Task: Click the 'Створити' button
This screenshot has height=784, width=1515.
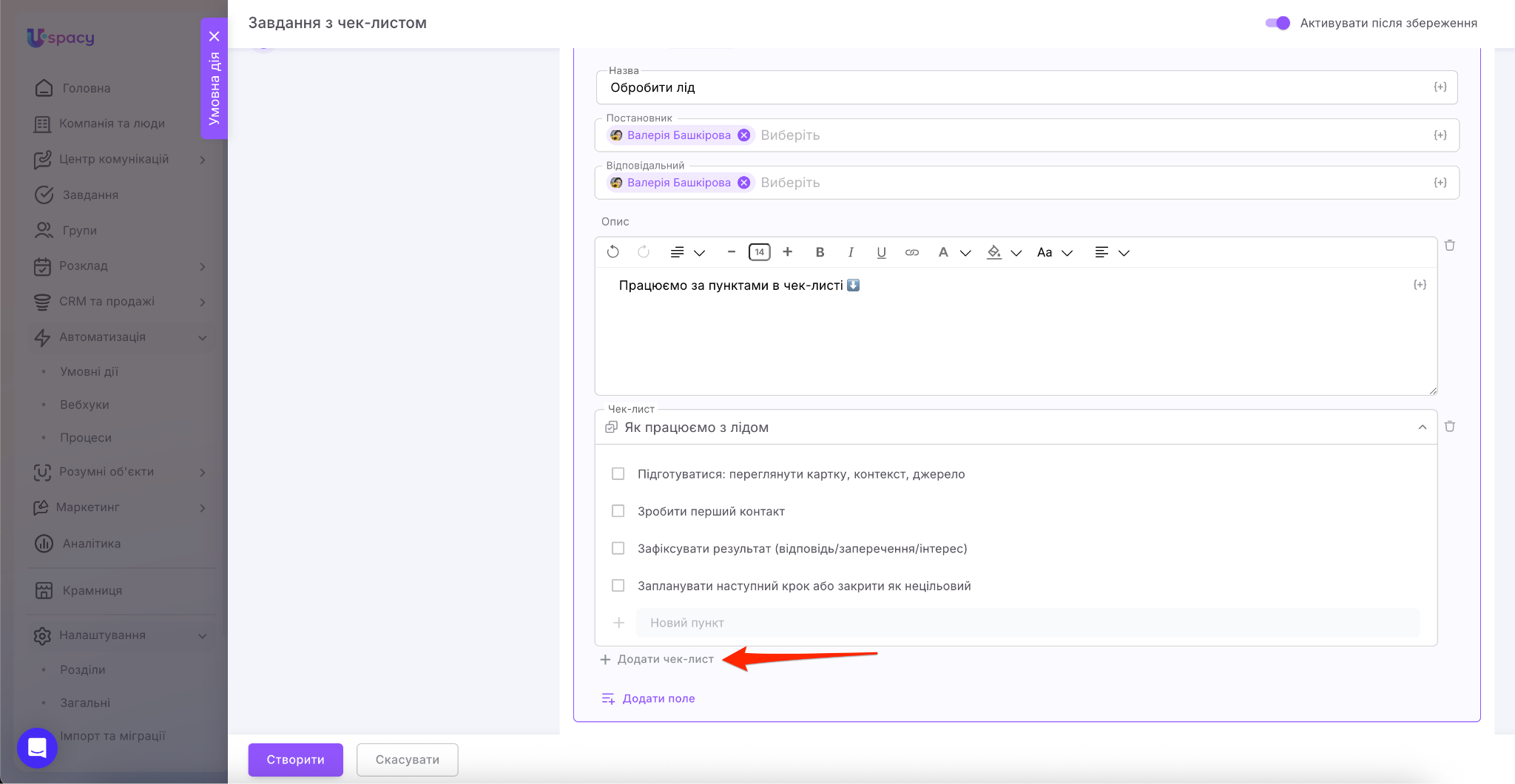Action: tap(295, 760)
